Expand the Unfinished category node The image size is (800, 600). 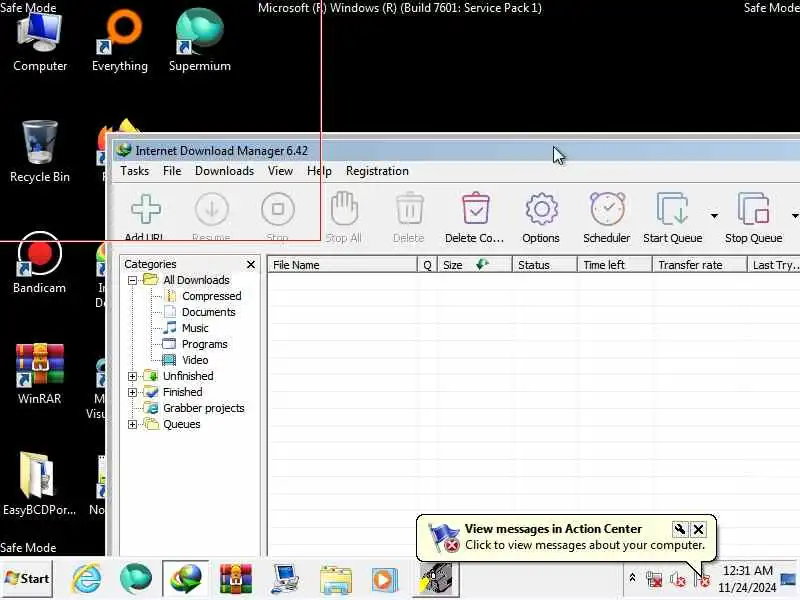(133, 376)
